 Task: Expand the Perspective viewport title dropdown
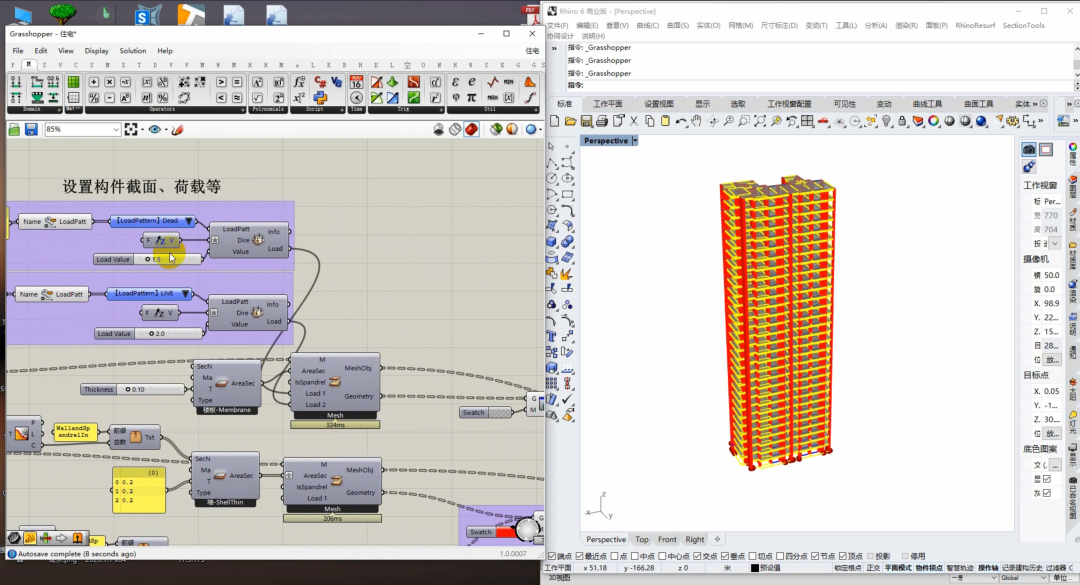pos(635,141)
